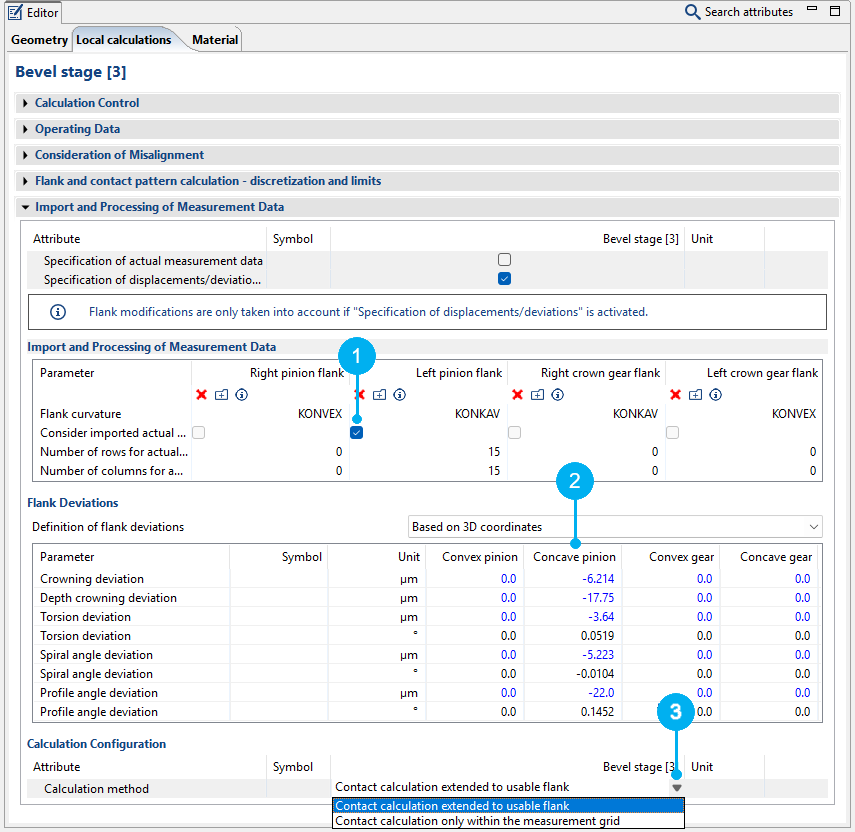Enable Specification of actual measurement data
This screenshot has height=832, width=855.
point(504,260)
